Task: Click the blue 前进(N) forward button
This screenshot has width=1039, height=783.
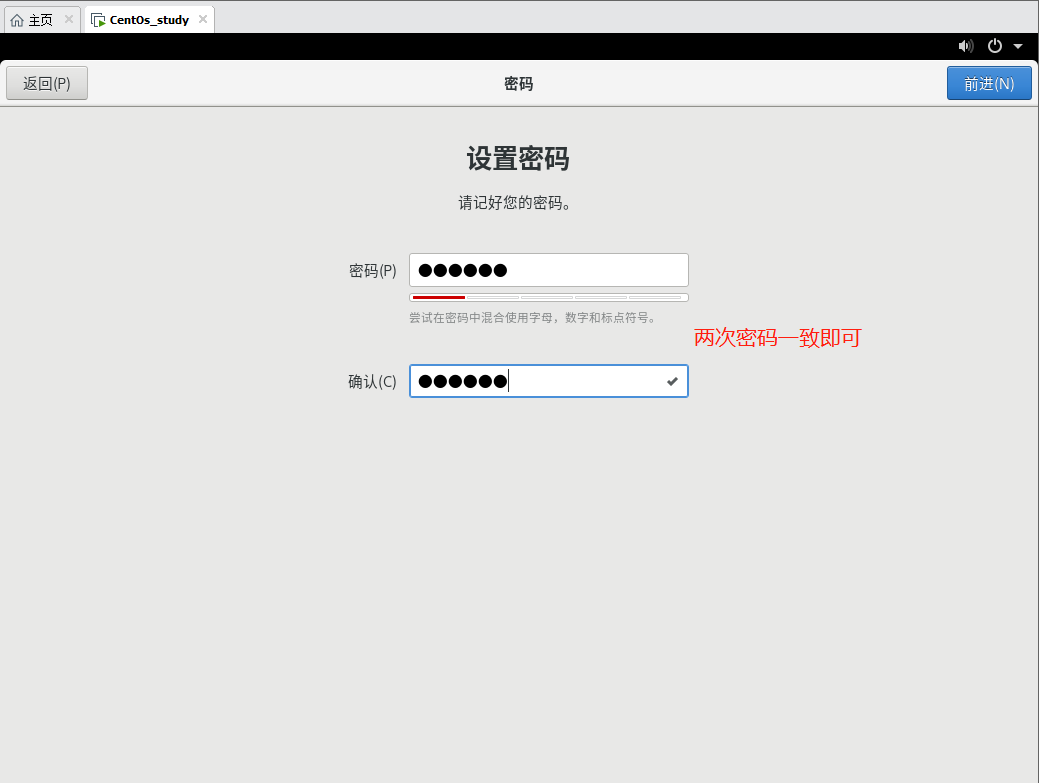Action: pos(989,83)
